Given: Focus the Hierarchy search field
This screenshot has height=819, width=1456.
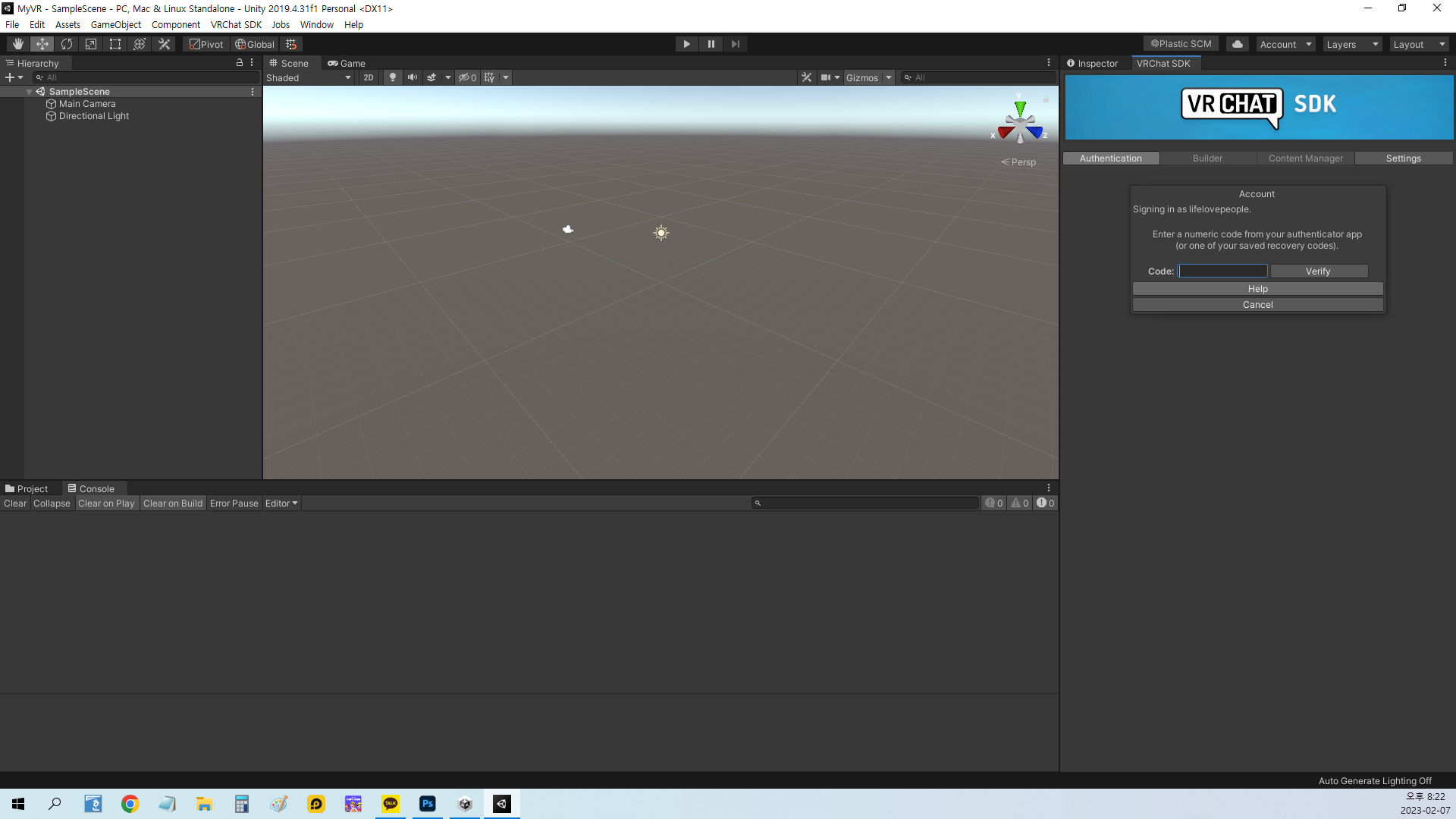Looking at the screenshot, I should tap(146, 77).
